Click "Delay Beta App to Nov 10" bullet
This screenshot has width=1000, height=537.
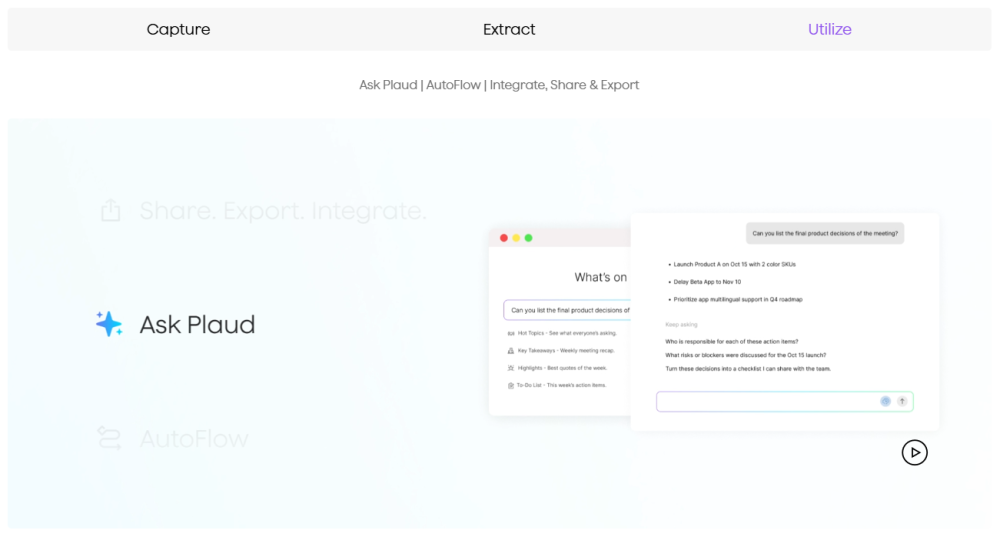click(707, 281)
